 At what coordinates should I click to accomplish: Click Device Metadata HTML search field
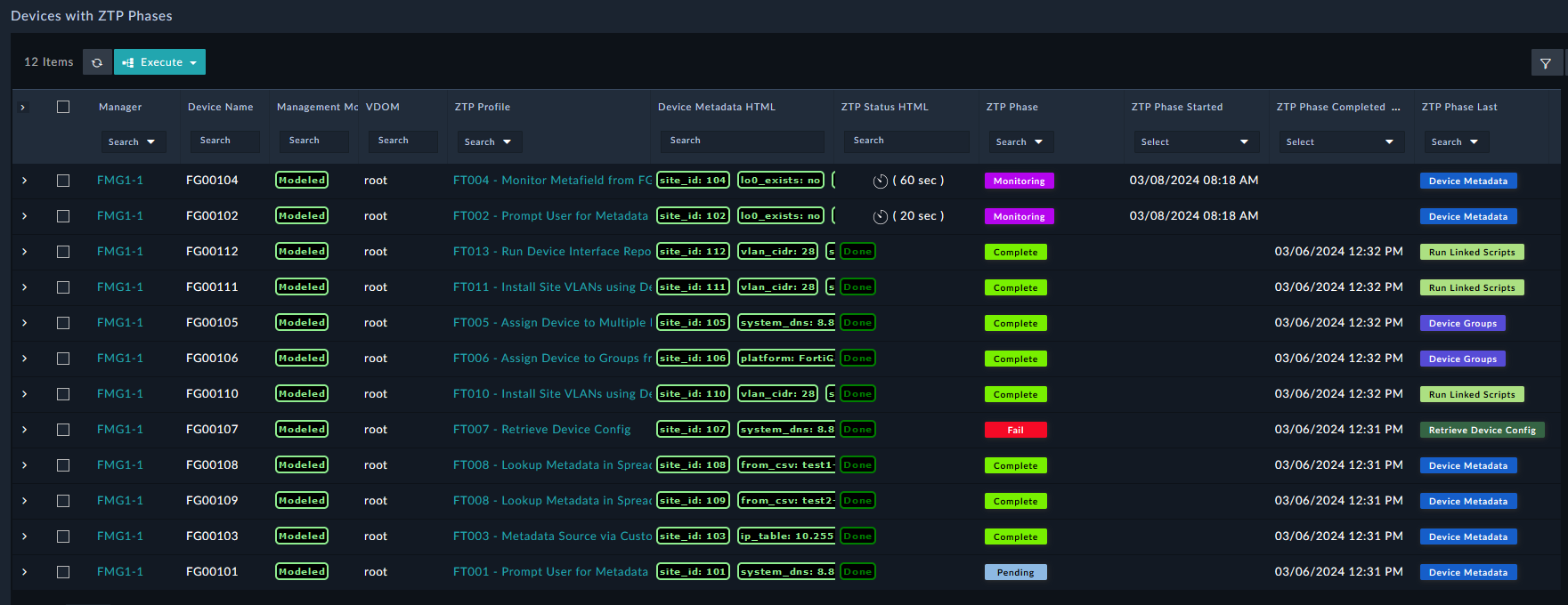click(x=742, y=141)
